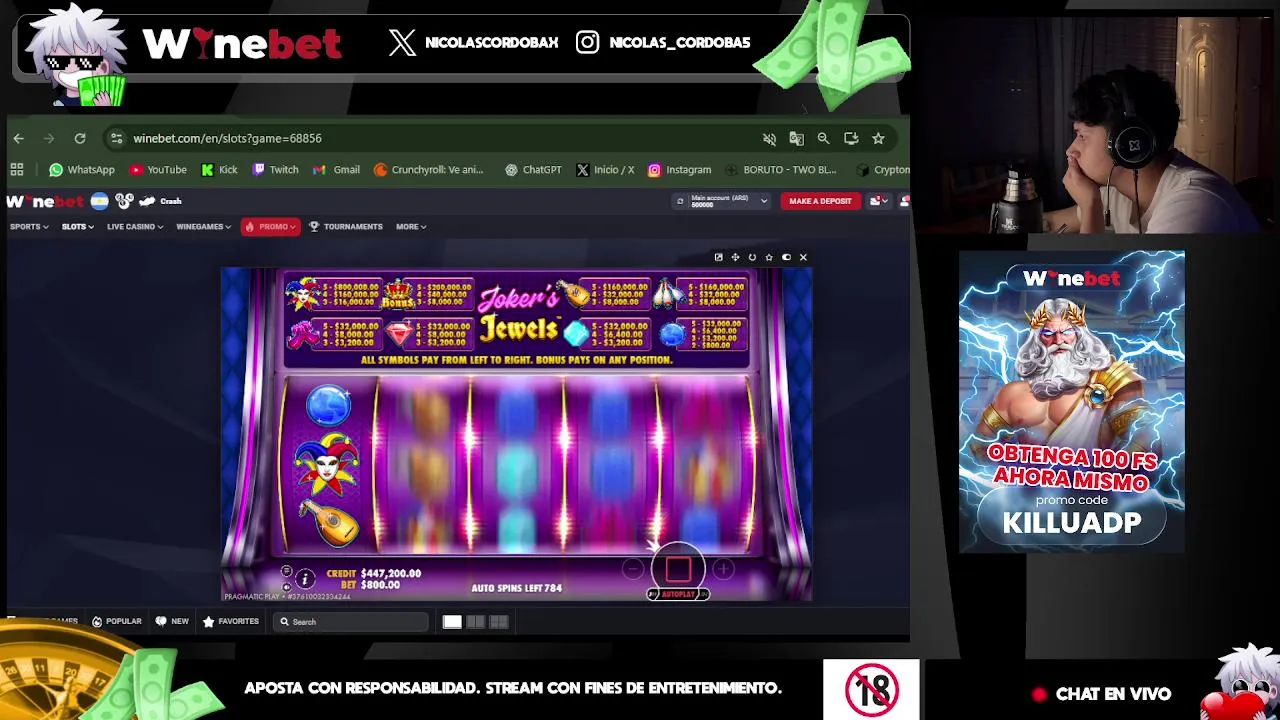Open the Kick bookmark

pyautogui.click(x=219, y=170)
